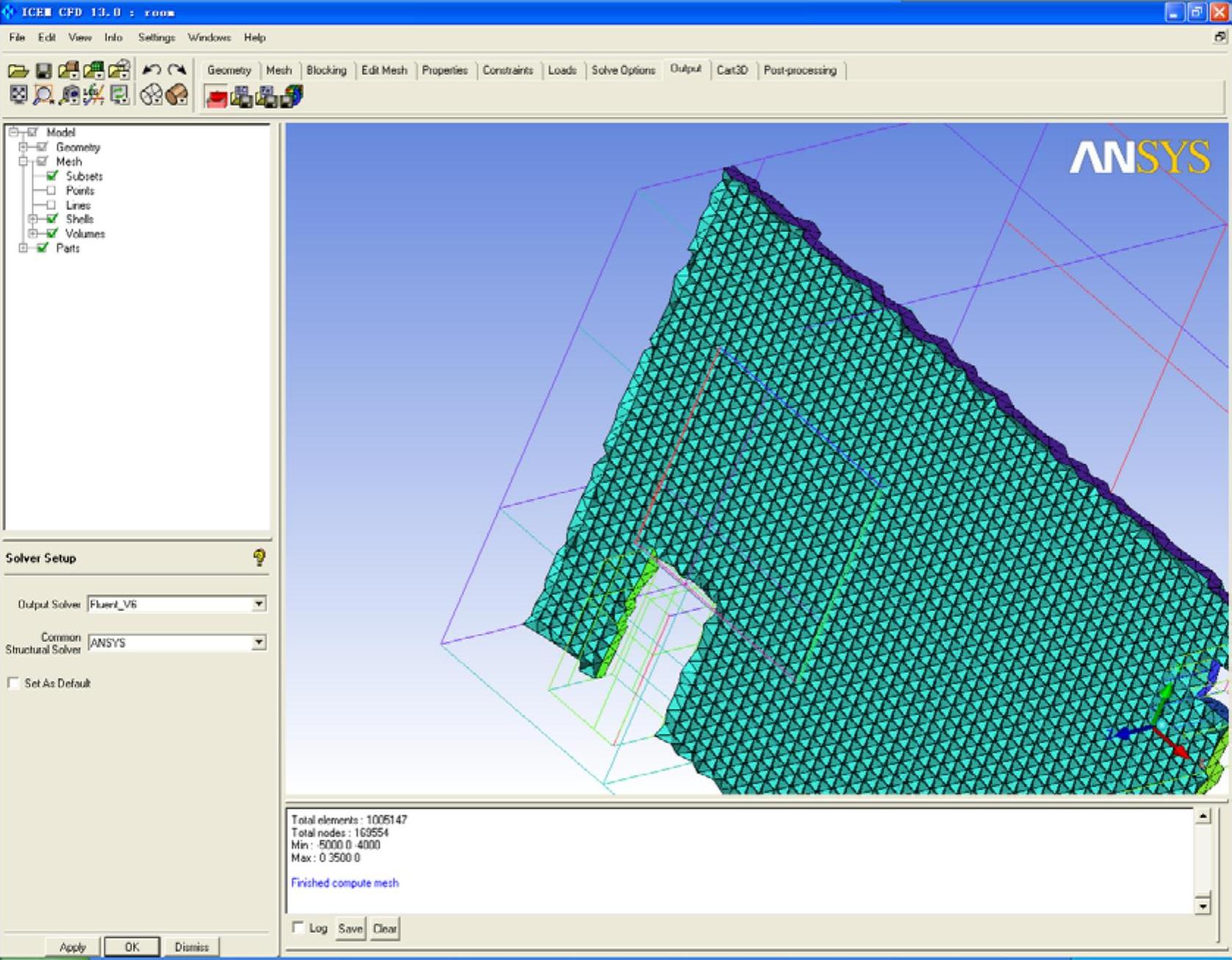Switch to the Blocking tab
This screenshot has height=960, width=1232.
coord(326,71)
